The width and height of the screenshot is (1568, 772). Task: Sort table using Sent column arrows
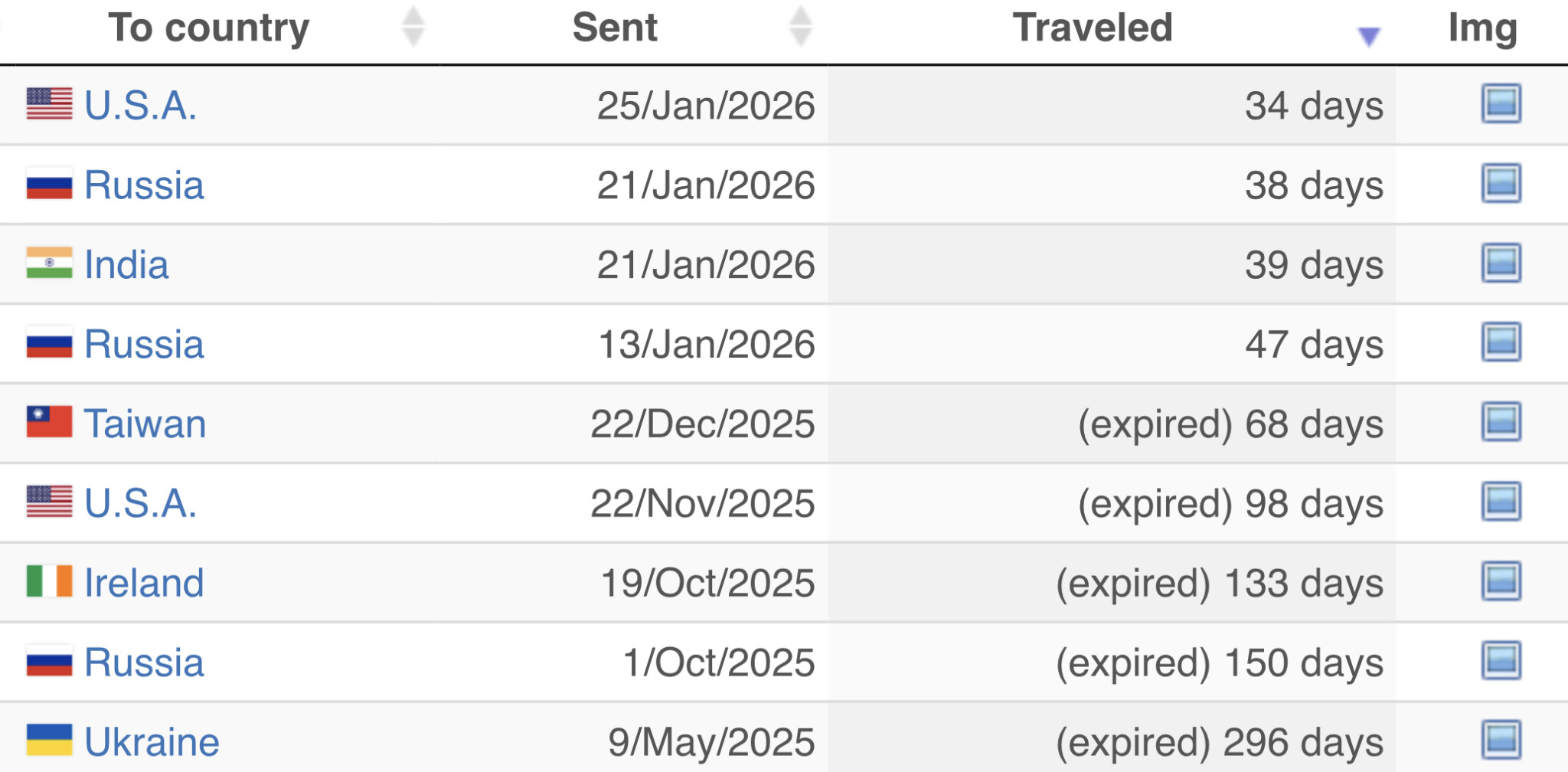[800, 27]
